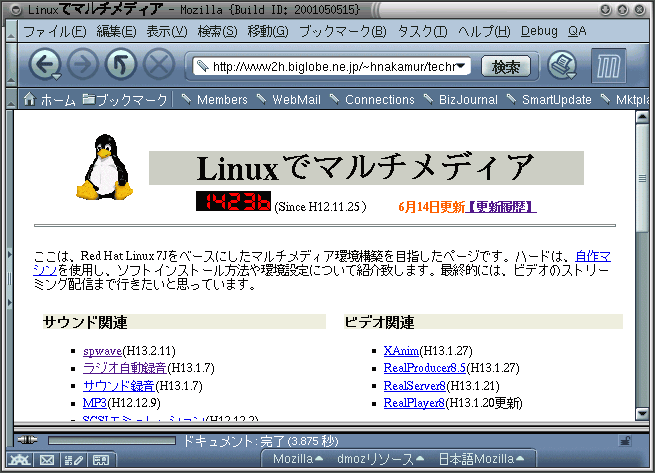This screenshot has width=655, height=473.
Task: Open the RealPlayer8 link
Action: (414, 403)
